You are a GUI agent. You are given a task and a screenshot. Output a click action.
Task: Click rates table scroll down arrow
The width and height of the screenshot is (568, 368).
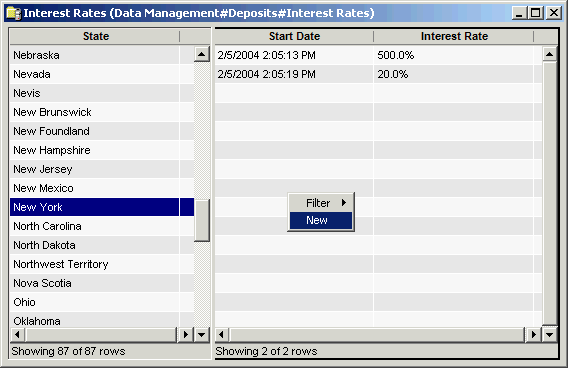pos(550,334)
